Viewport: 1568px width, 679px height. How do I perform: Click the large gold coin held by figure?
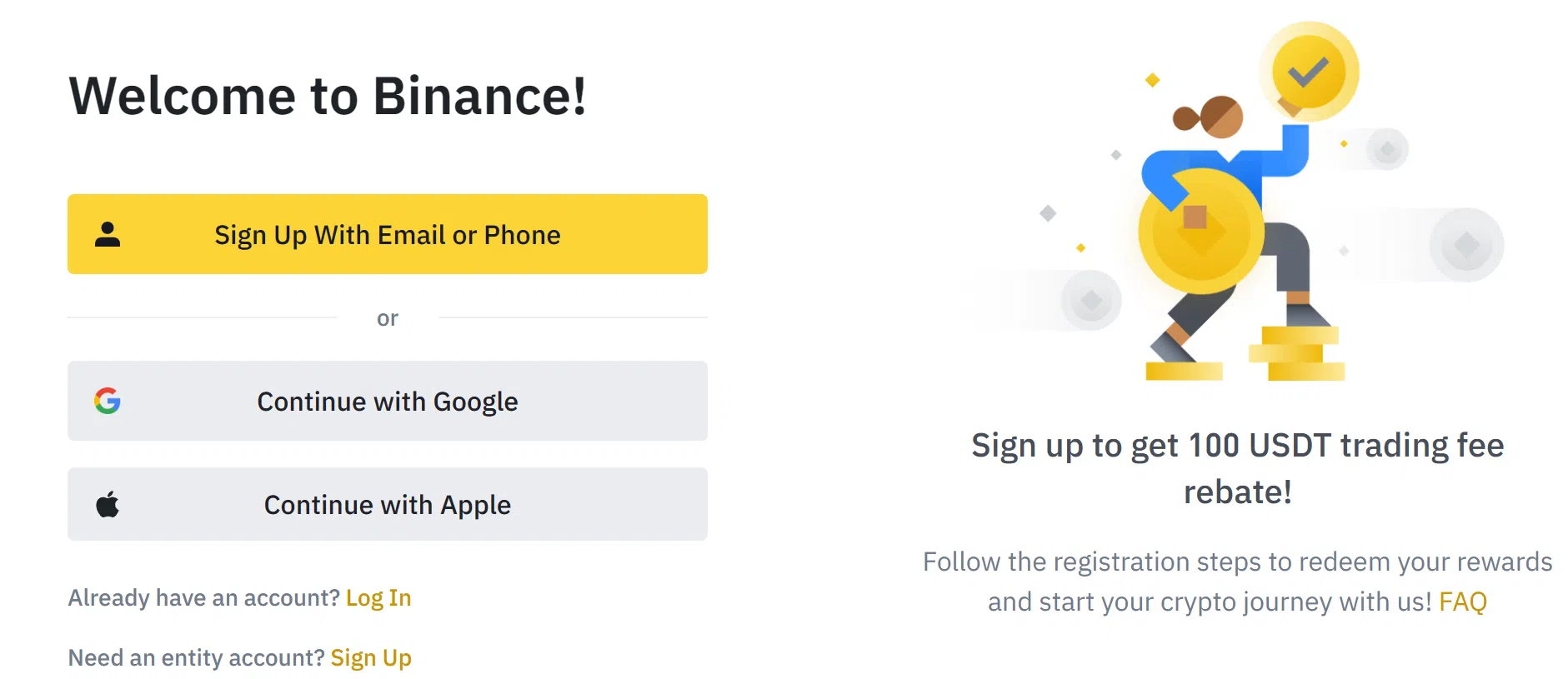click(1201, 231)
